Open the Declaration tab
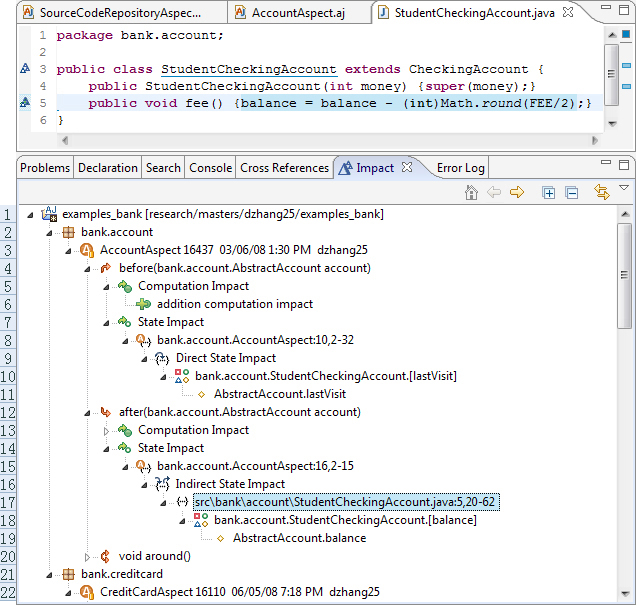 click(108, 168)
